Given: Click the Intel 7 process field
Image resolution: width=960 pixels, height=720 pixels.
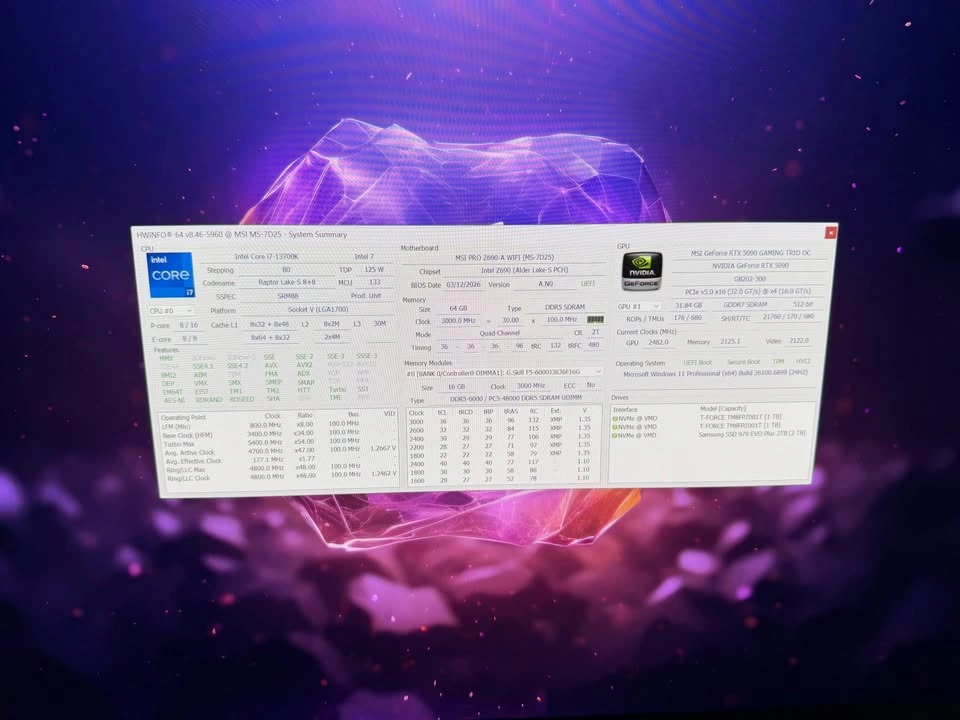Looking at the screenshot, I should (364, 257).
